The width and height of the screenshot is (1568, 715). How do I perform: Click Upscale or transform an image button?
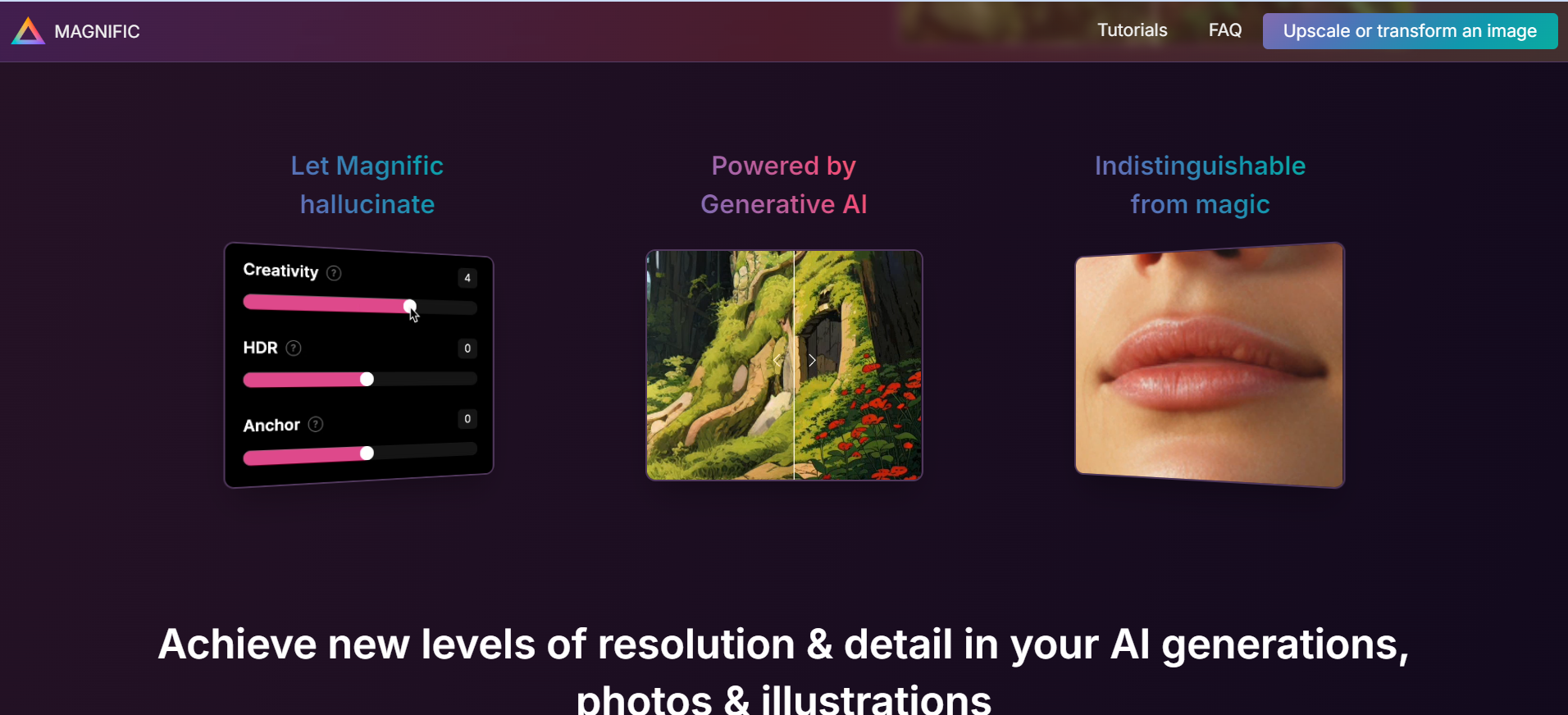click(1410, 31)
